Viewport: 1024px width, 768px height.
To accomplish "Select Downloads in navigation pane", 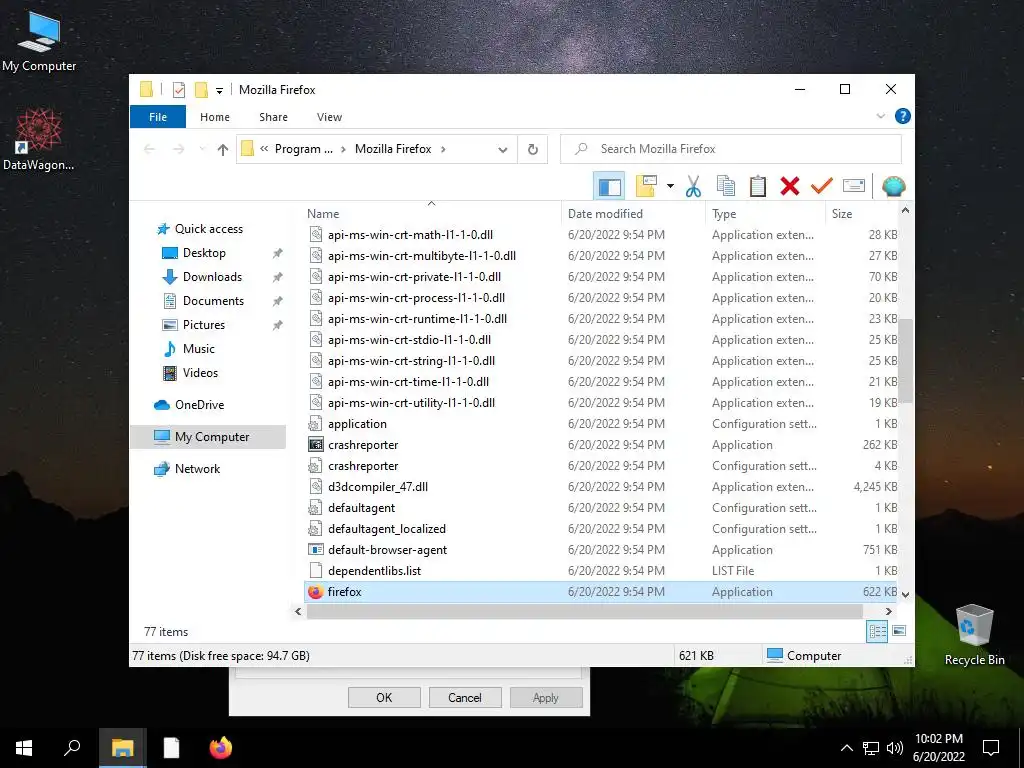I will [x=212, y=277].
